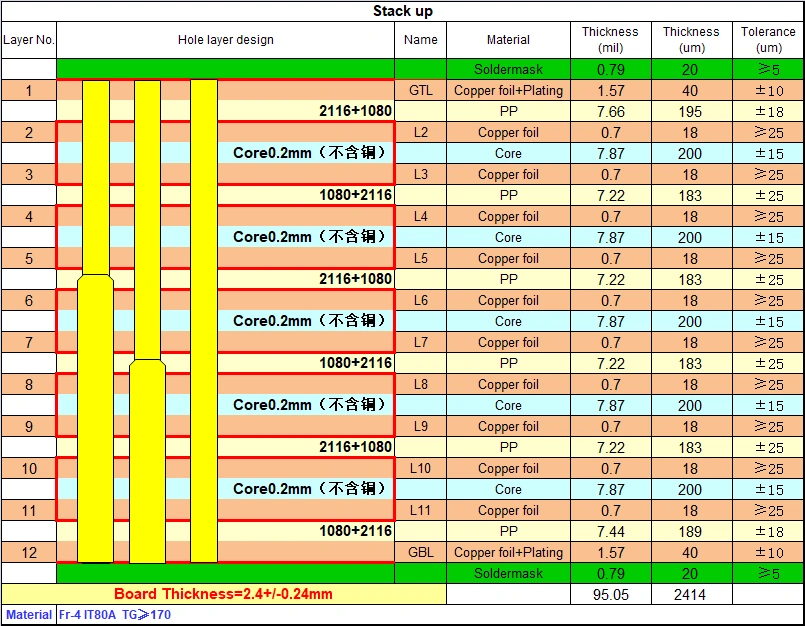The width and height of the screenshot is (805, 626).
Task: Click layer number 10 cell in first column
Action: [29, 468]
